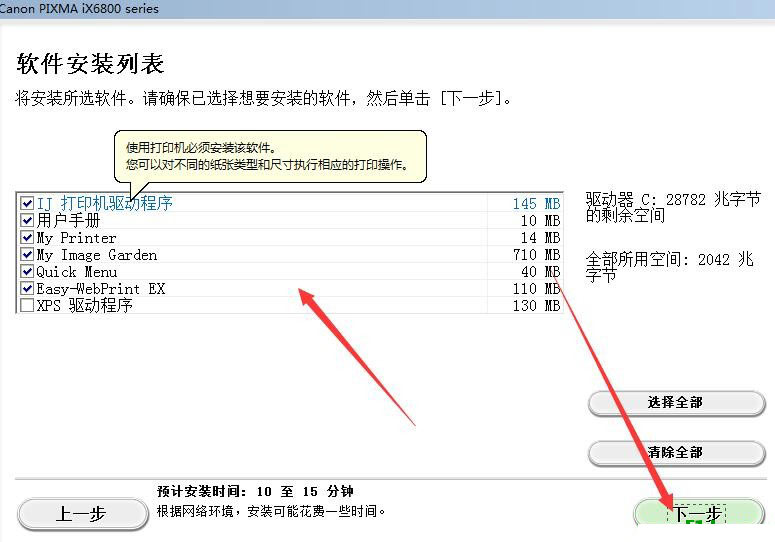Click the 14 MB size value
Viewport: 775px width, 542px height.
[540, 238]
